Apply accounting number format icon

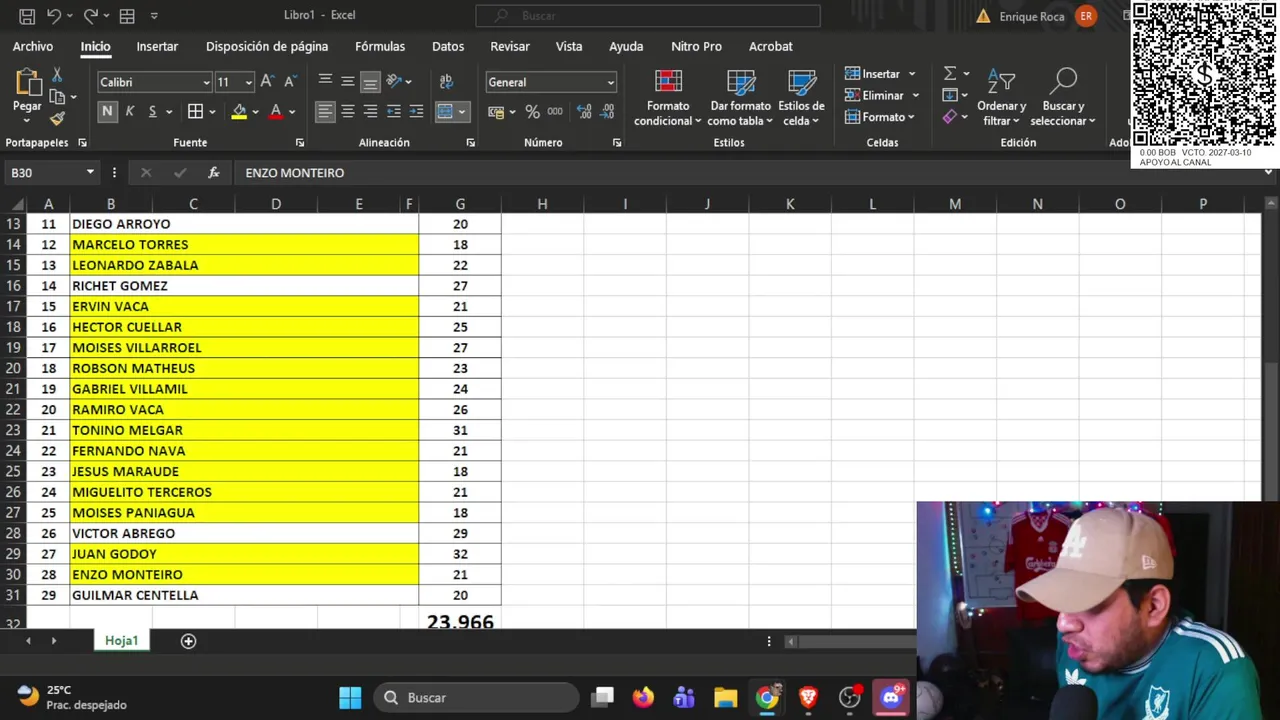click(x=496, y=112)
